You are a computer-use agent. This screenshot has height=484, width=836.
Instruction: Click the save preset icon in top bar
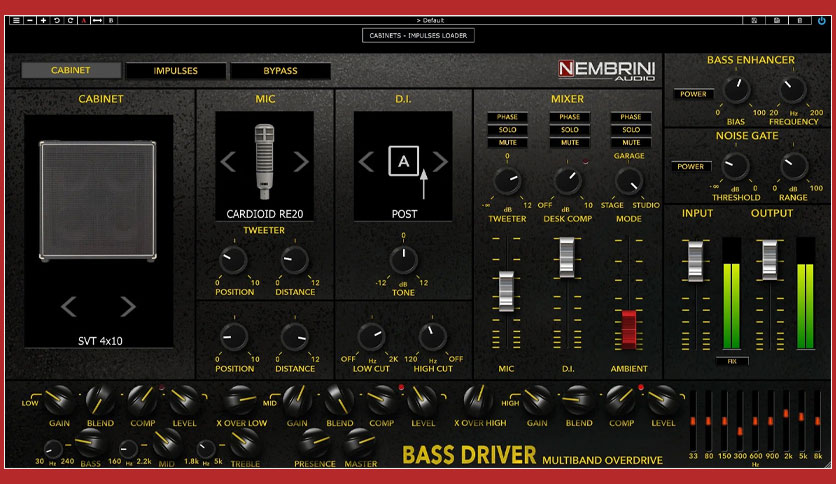click(x=754, y=20)
